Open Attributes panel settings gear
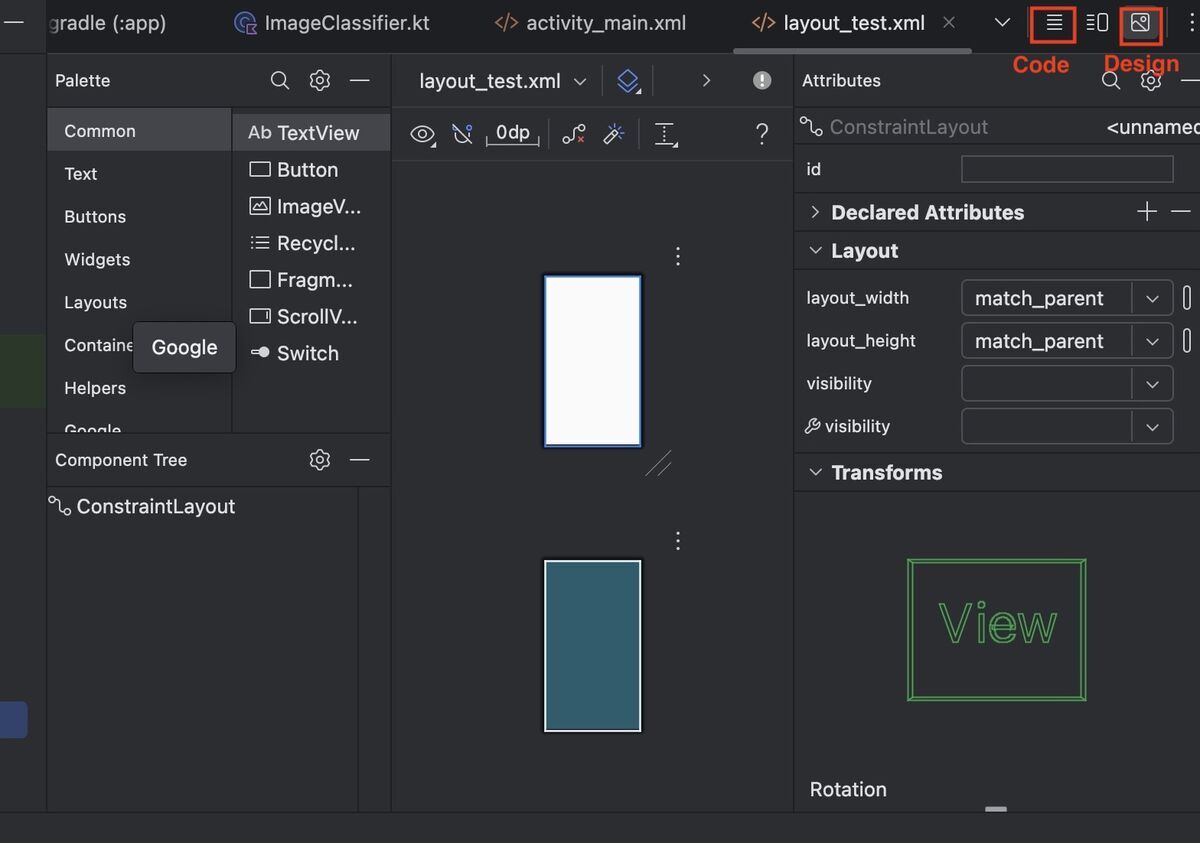 1151,81
